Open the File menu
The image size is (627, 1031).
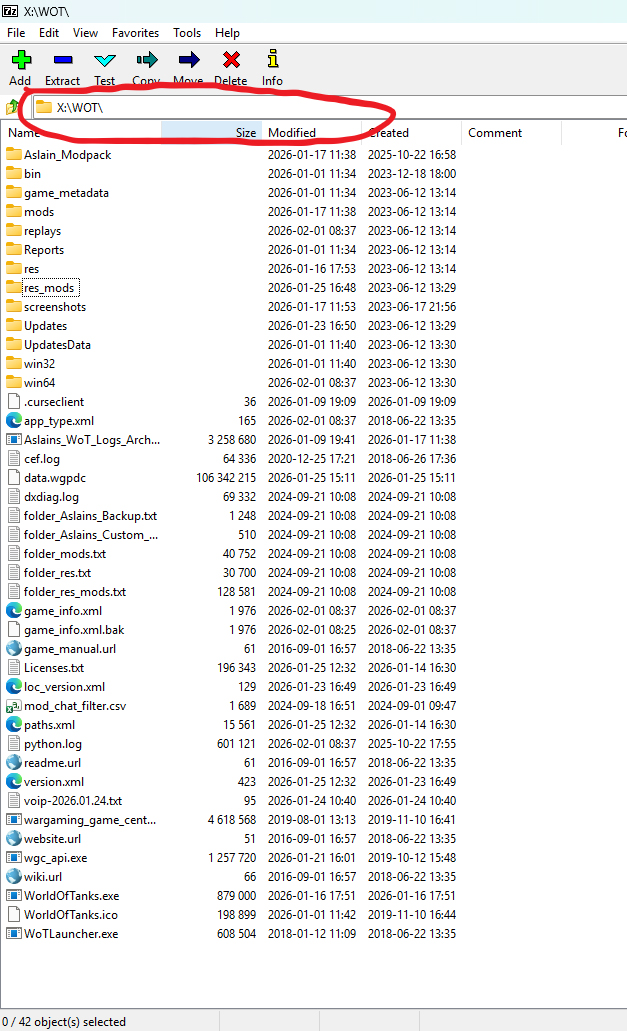click(16, 33)
